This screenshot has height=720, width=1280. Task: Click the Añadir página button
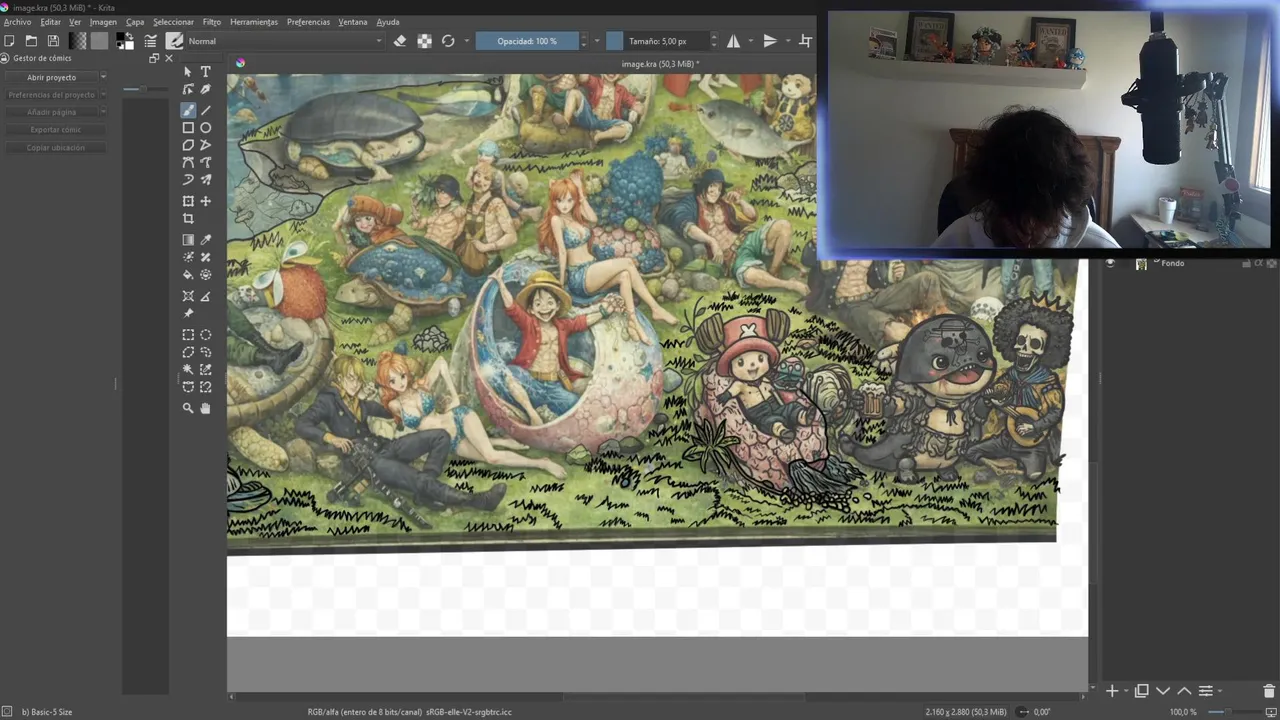(x=51, y=112)
